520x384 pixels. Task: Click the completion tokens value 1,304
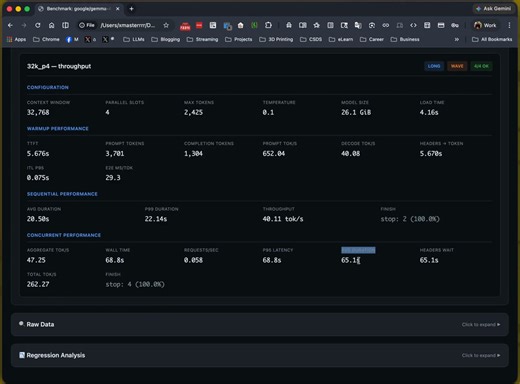pos(193,154)
